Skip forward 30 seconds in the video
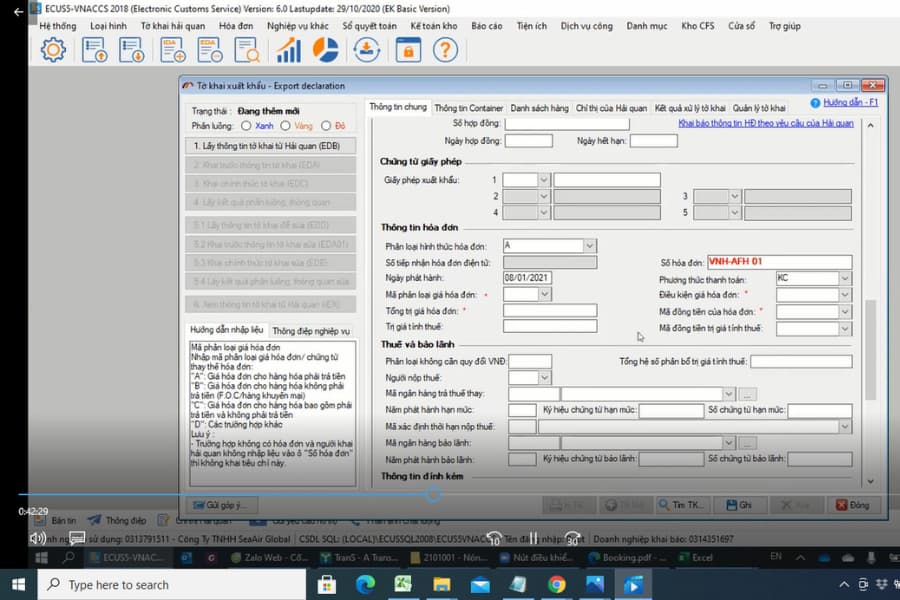This screenshot has width=900, height=600. pyautogui.click(x=572, y=538)
